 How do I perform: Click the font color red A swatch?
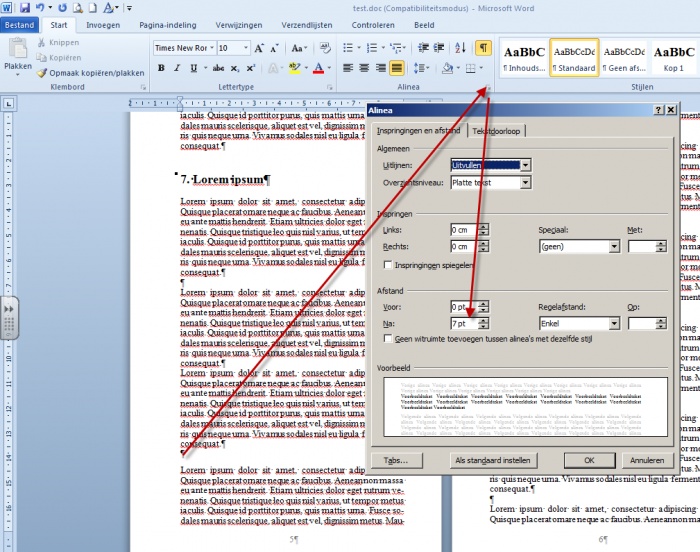coord(318,68)
